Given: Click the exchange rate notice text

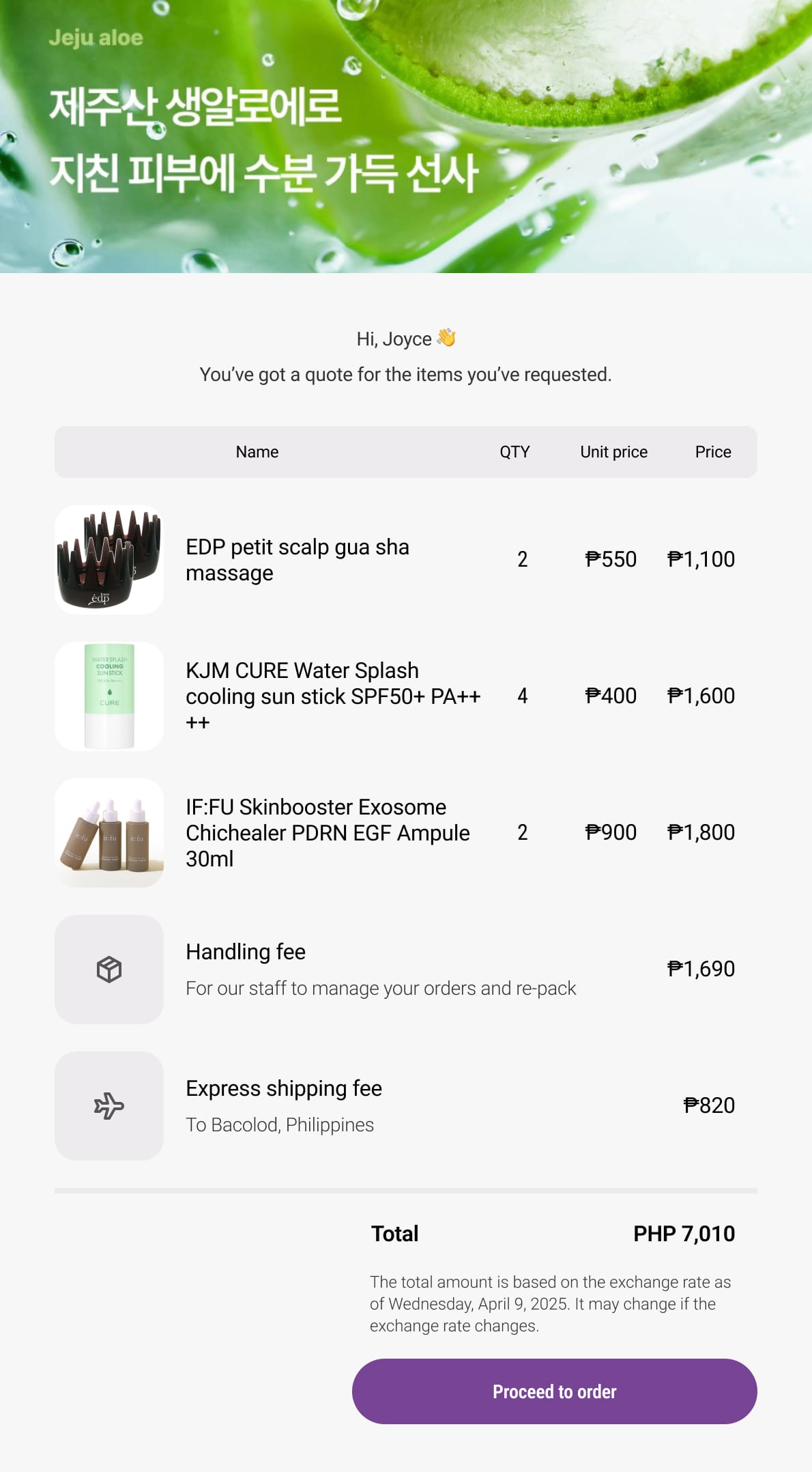Looking at the screenshot, I should pos(550,1303).
